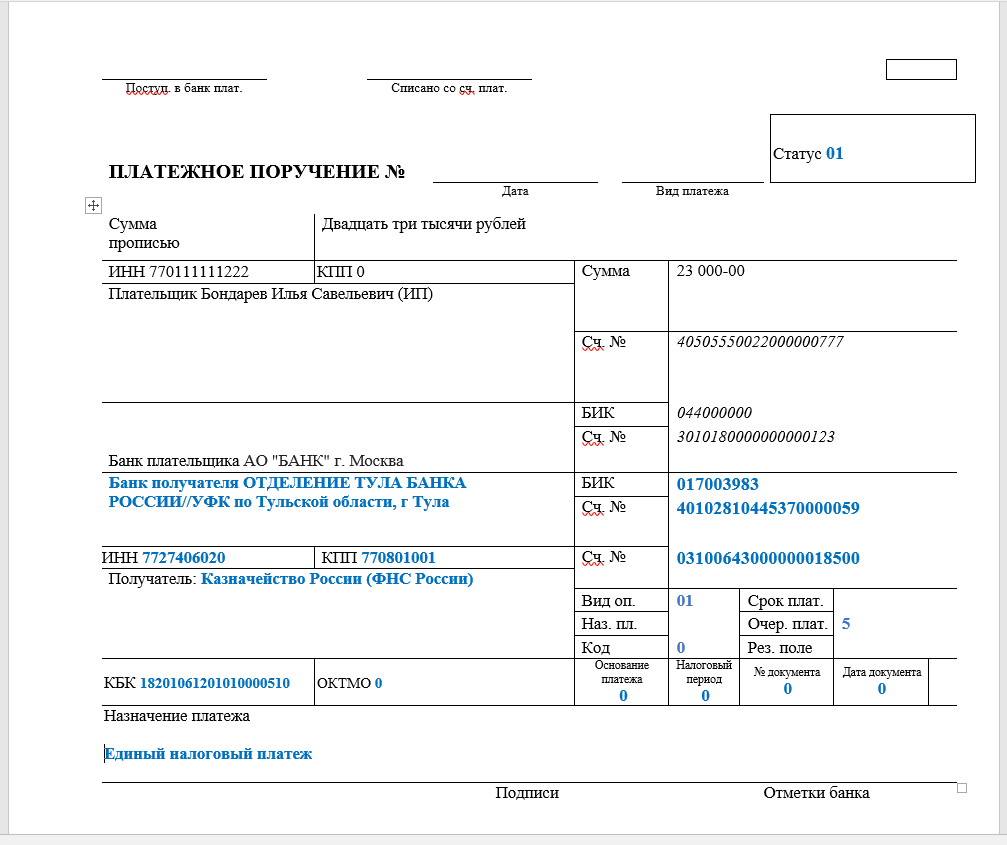Click the 'Назначение платежа' label
Screen dimensions: 1007x845
(x=177, y=716)
